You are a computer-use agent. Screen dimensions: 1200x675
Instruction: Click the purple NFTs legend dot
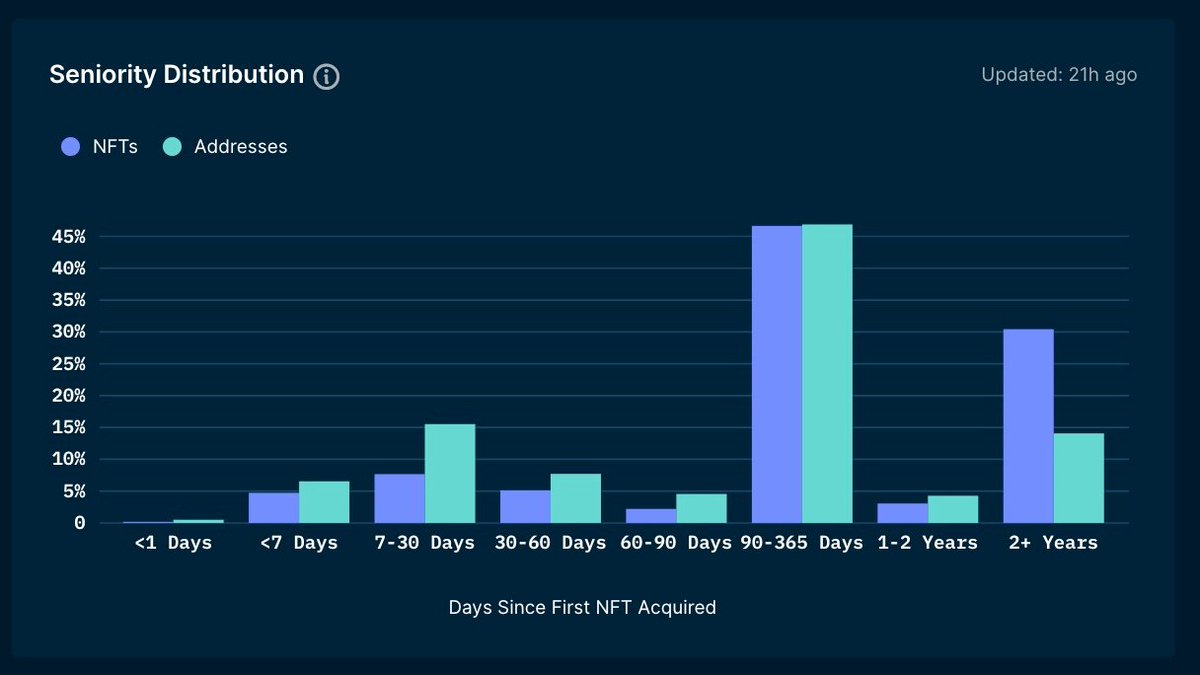coord(70,146)
